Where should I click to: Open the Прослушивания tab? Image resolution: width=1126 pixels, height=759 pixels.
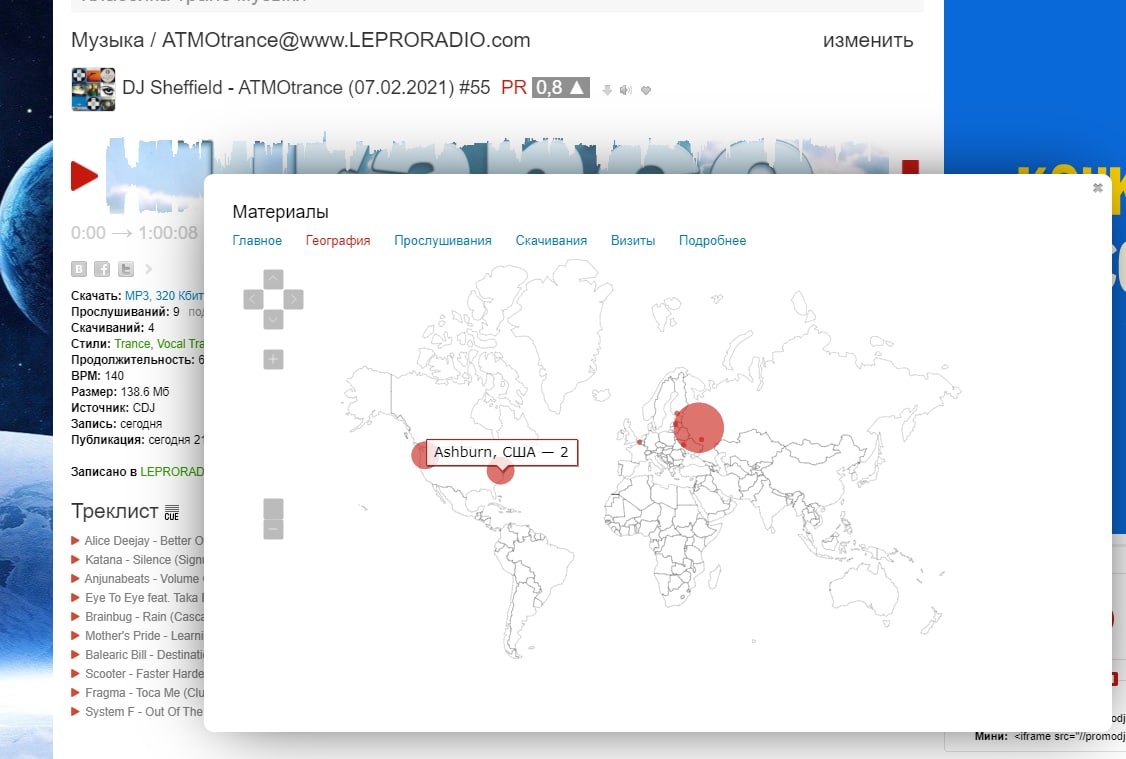[442, 241]
